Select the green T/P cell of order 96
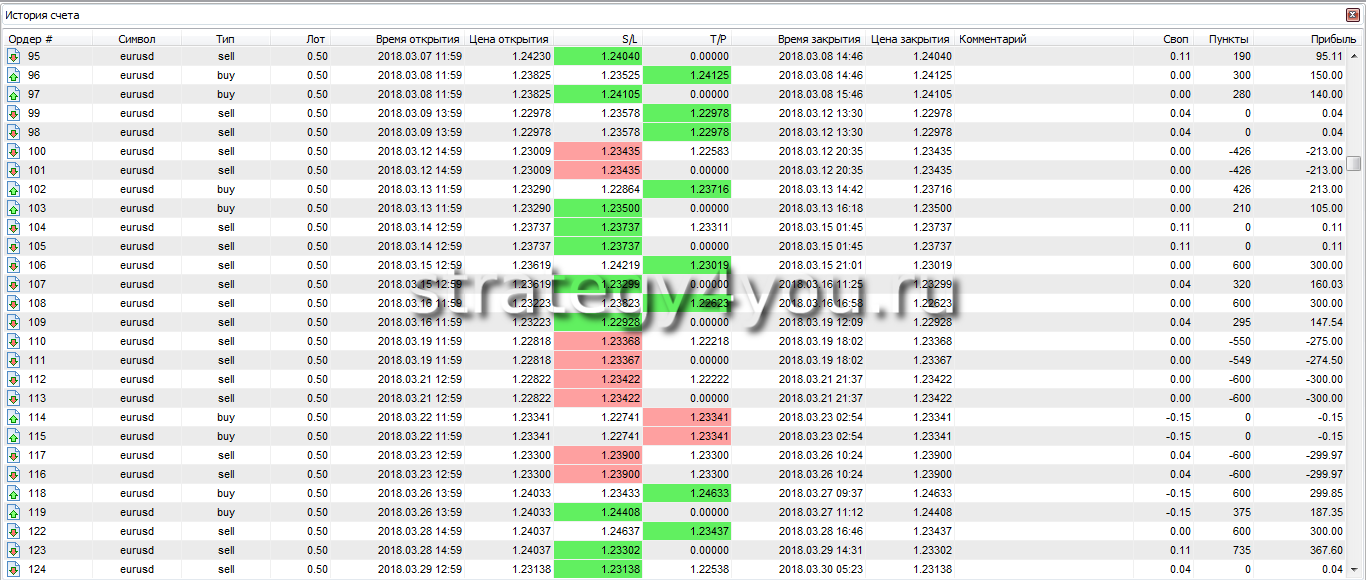The height and width of the screenshot is (580, 1366). [x=687, y=75]
